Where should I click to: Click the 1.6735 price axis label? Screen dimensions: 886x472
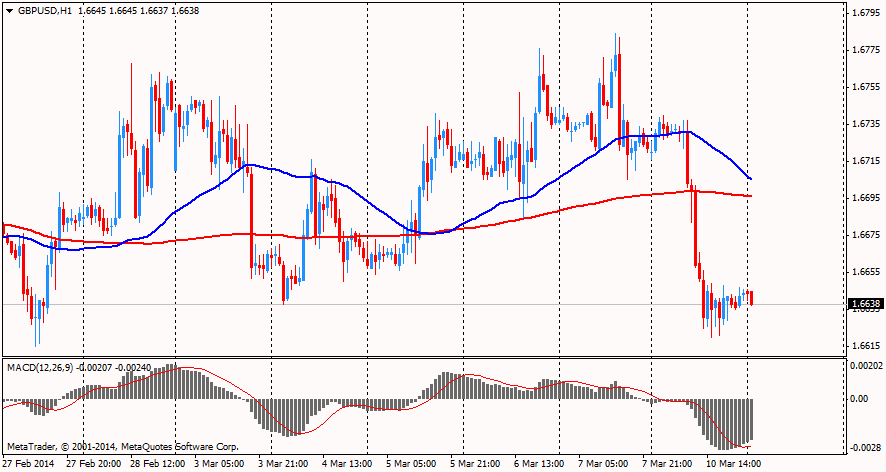865,124
